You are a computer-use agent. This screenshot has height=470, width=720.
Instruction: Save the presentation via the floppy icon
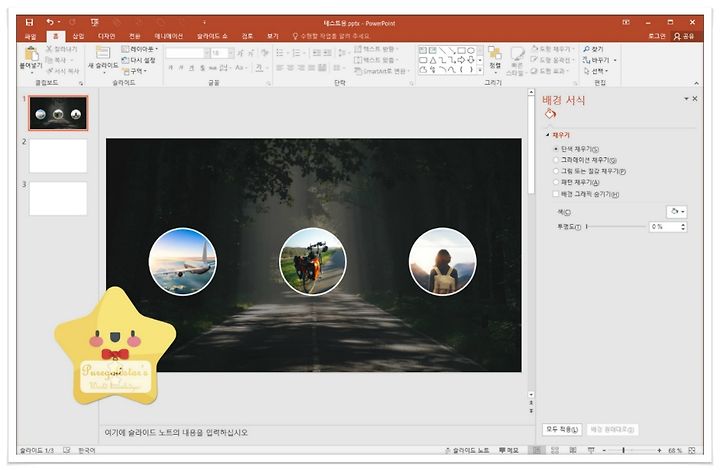pyautogui.click(x=29, y=22)
